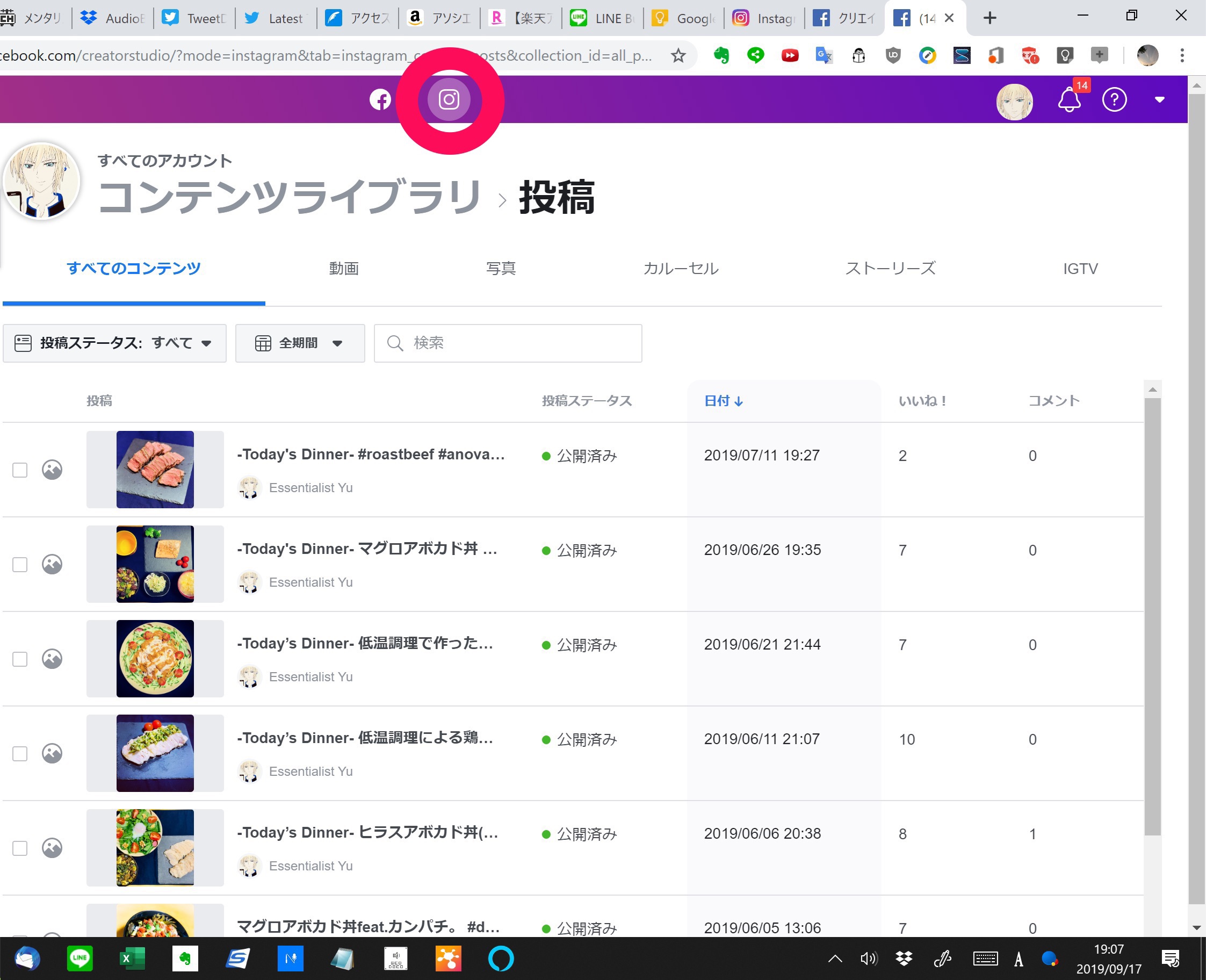Screen dimensions: 1206x980
Task: Open Google Translate extension icon
Action: pos(824,55)
